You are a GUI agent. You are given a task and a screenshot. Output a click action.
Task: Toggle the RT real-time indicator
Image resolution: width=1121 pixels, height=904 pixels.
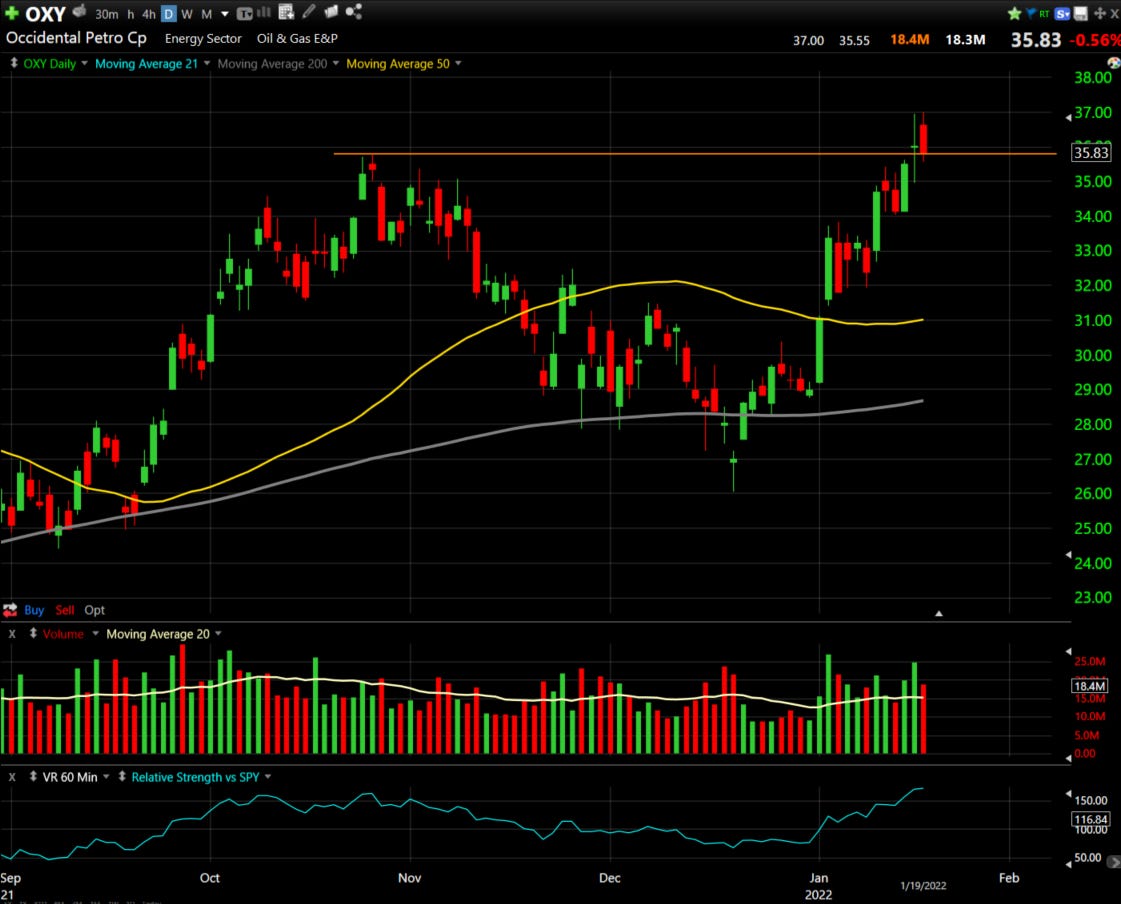coord(1044,14)
